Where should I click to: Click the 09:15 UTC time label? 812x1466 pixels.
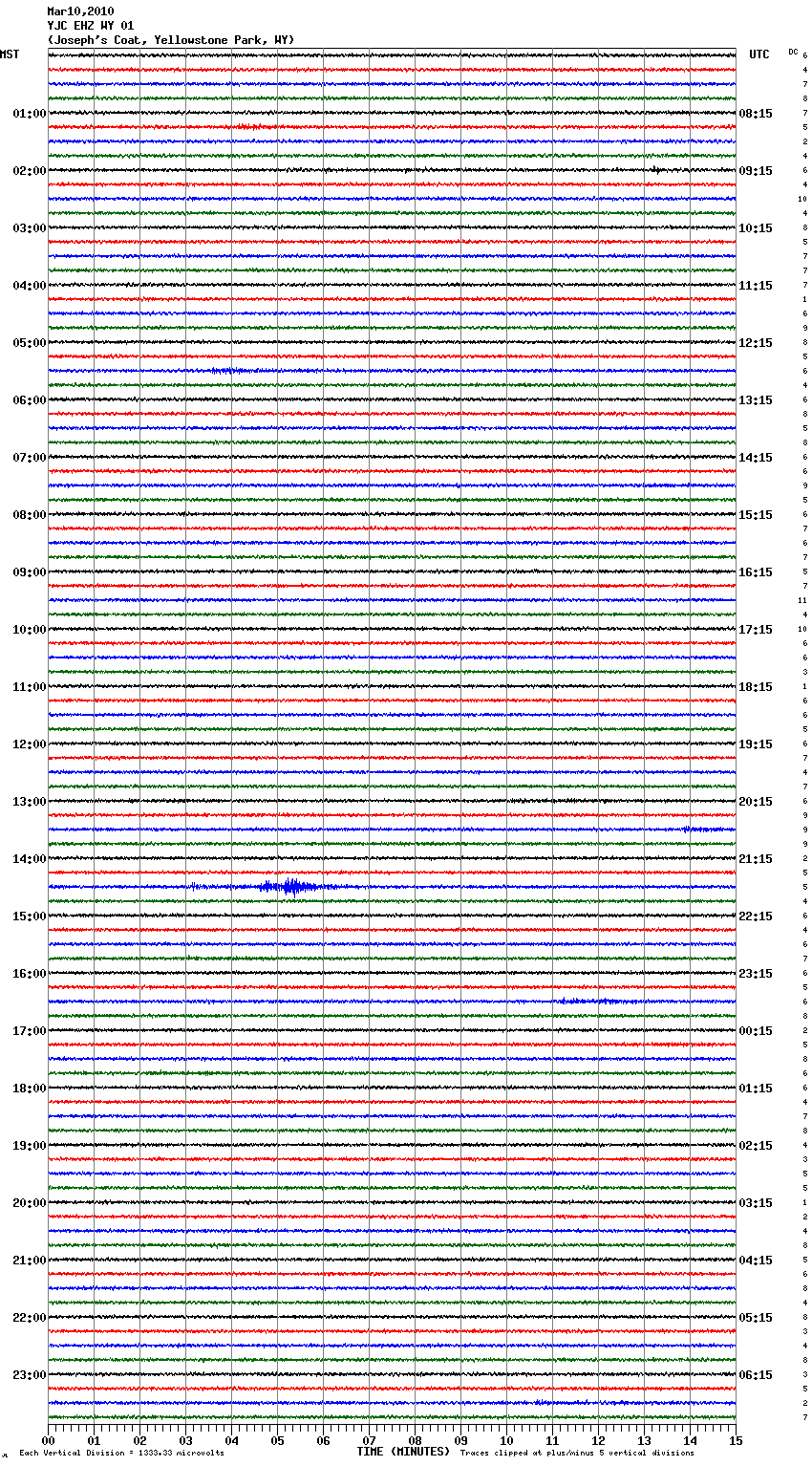pos(756,171)
